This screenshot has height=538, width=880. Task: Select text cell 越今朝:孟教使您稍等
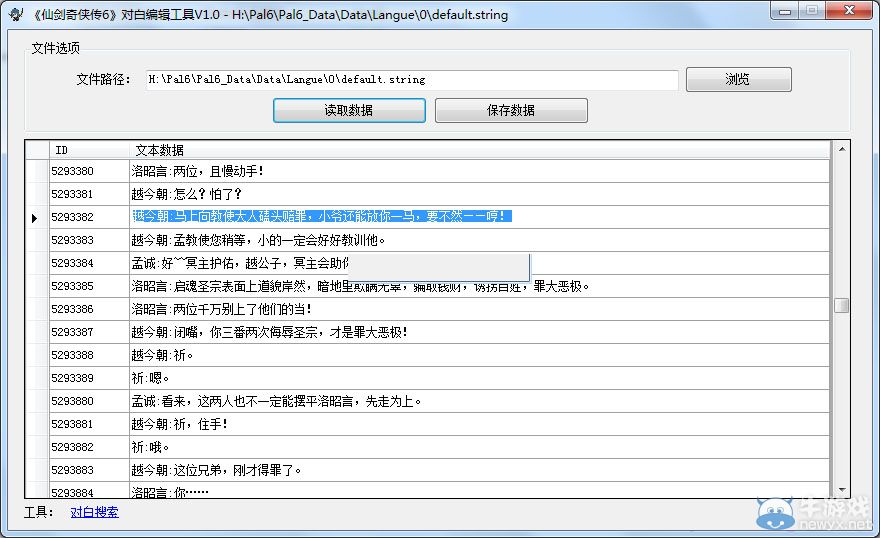pyautogui.click(x=479, y=240)
